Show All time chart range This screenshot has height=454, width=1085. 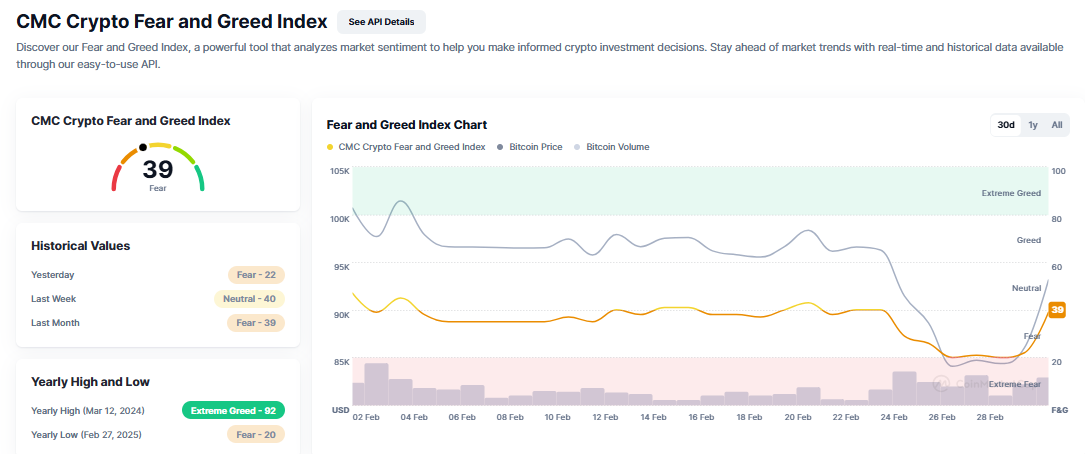1057,125
